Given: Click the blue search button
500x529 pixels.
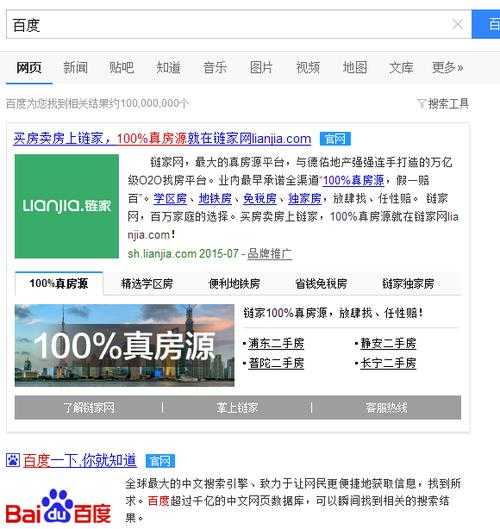Looking at the screenshot, I should click(x=486, y=25).
